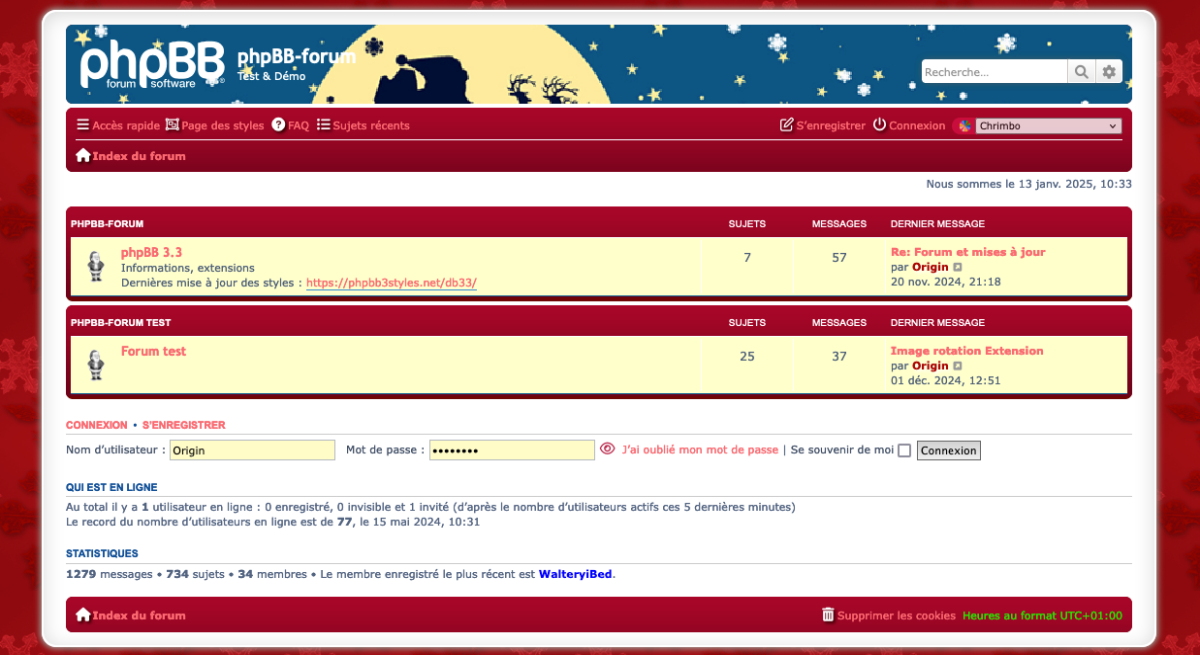Click Supprimer les cookies
1200x655 pixels.
coord(888,615)
